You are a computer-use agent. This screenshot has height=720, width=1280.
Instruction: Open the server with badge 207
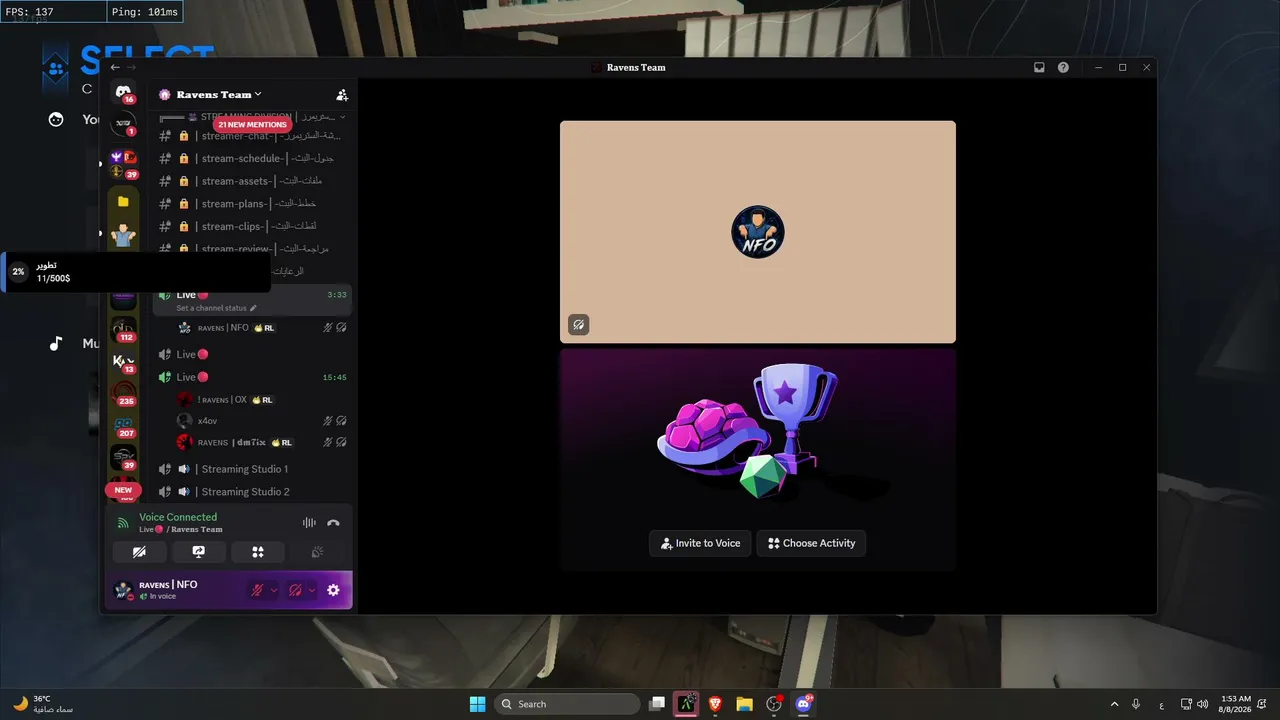(x=124, y=425)
